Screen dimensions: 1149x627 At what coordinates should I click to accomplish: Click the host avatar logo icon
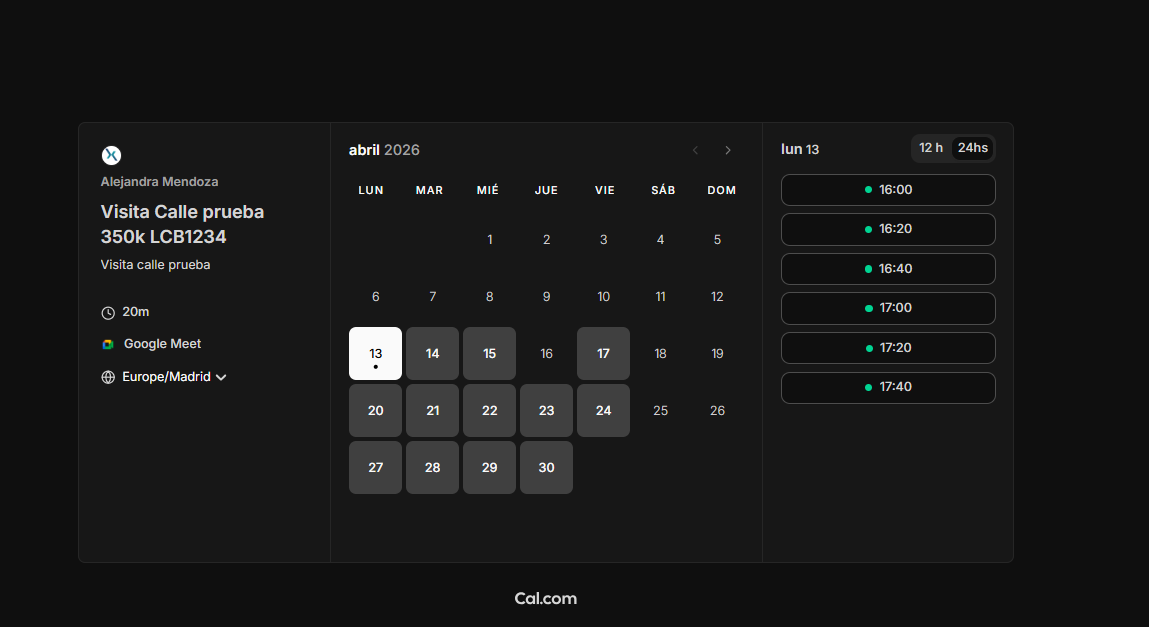coord(112,155)
